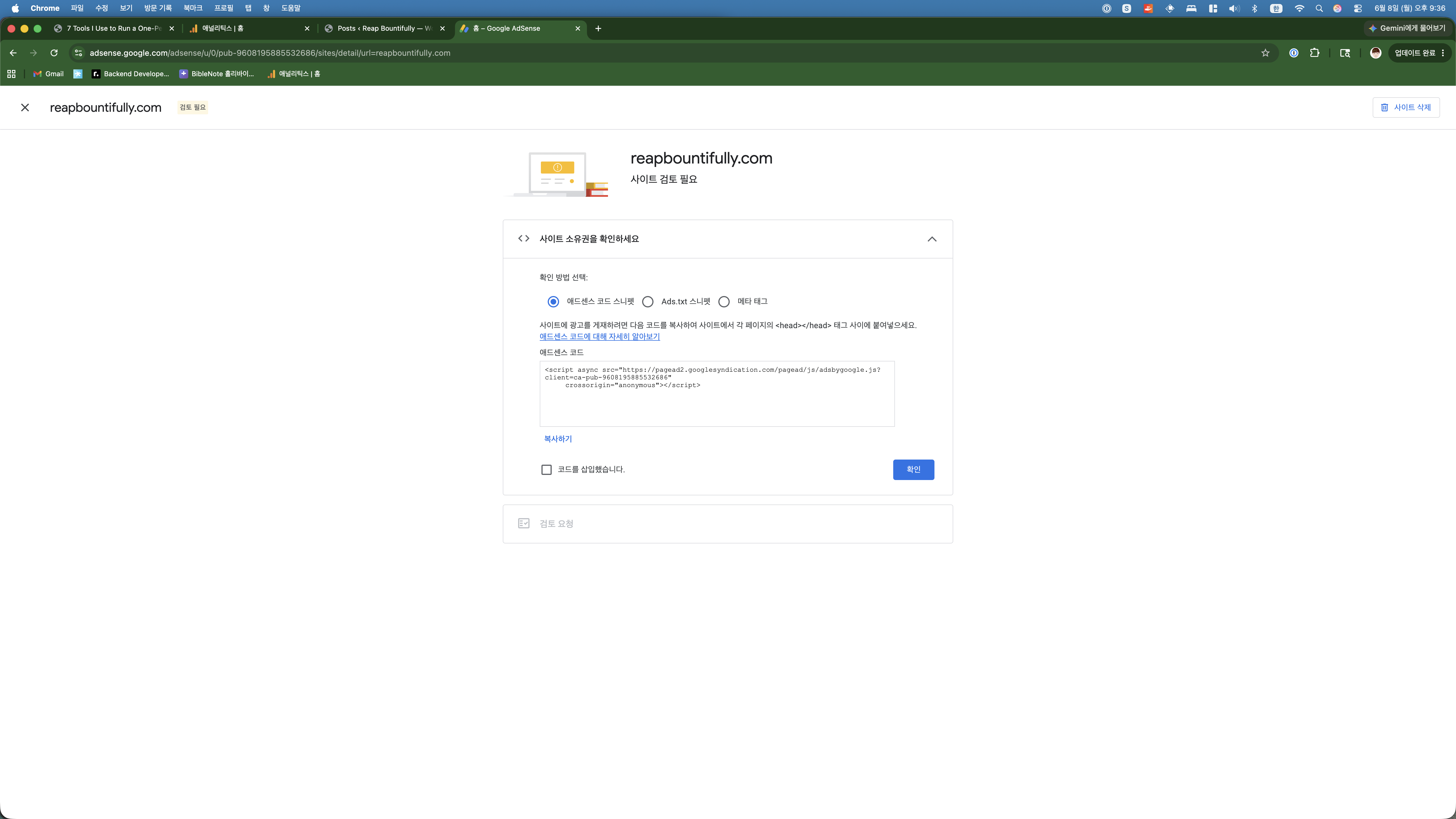Click the code brackets icon beside ownership heading
The width and height of the screenshot is (1456, 819).
523,239
